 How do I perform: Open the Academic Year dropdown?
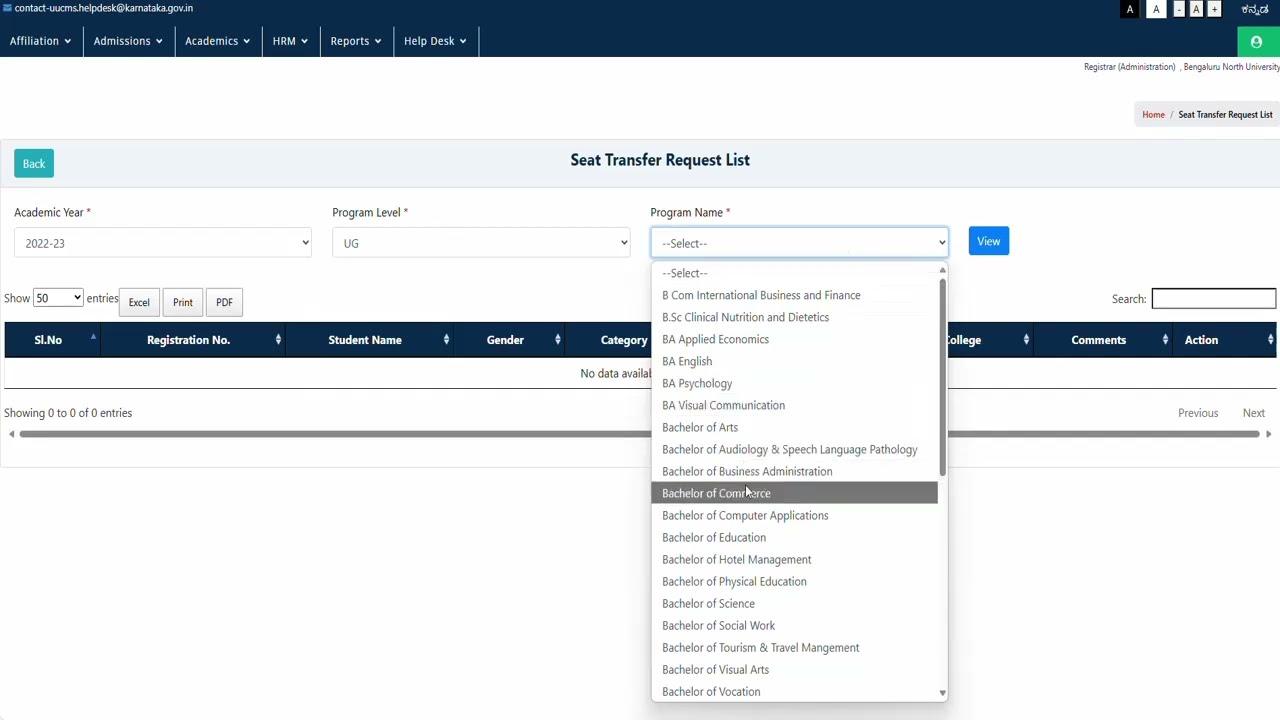(163, 243)
